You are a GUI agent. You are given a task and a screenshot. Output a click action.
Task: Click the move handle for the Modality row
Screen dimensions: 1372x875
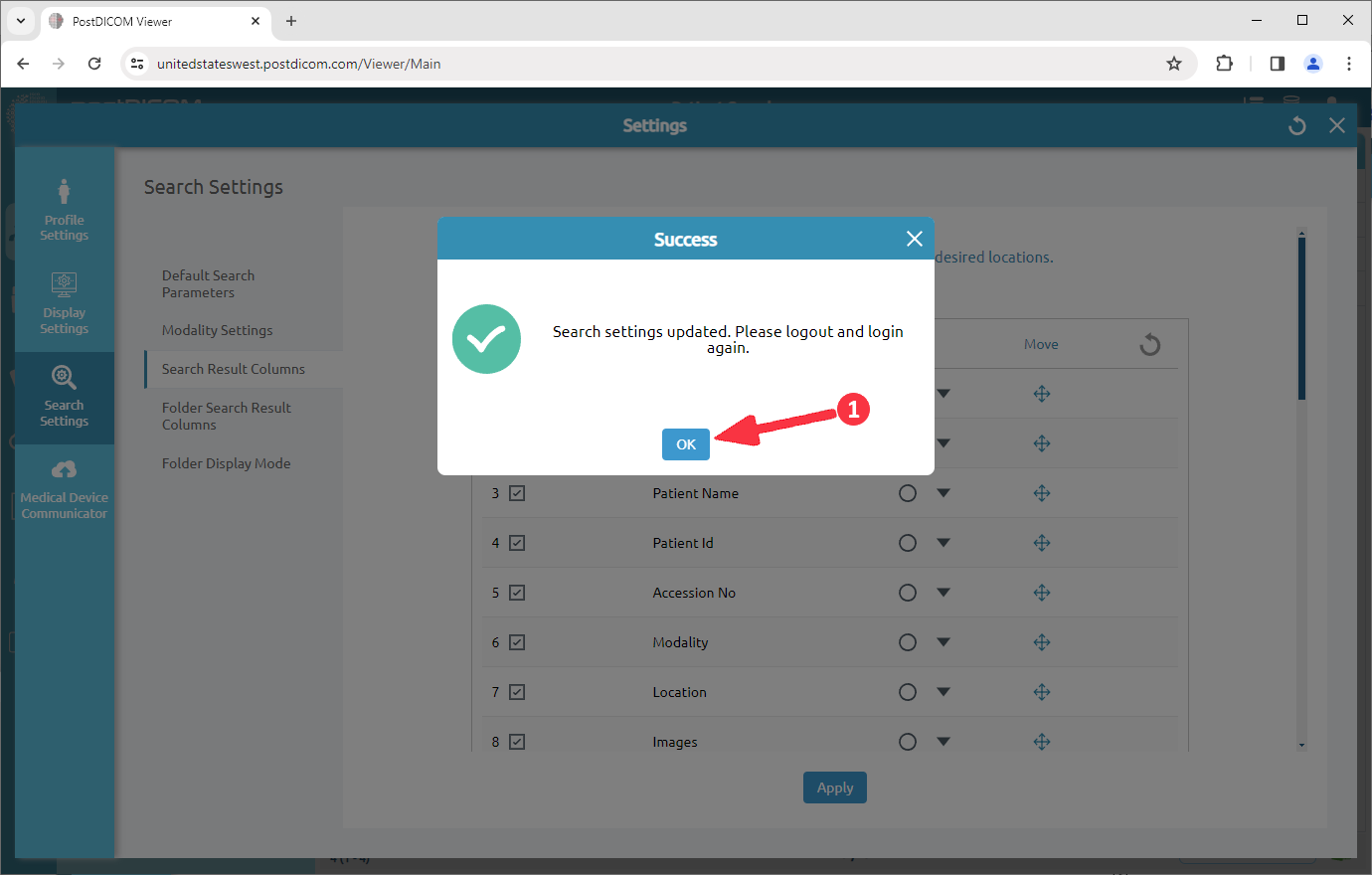[x=1042, y=641]
